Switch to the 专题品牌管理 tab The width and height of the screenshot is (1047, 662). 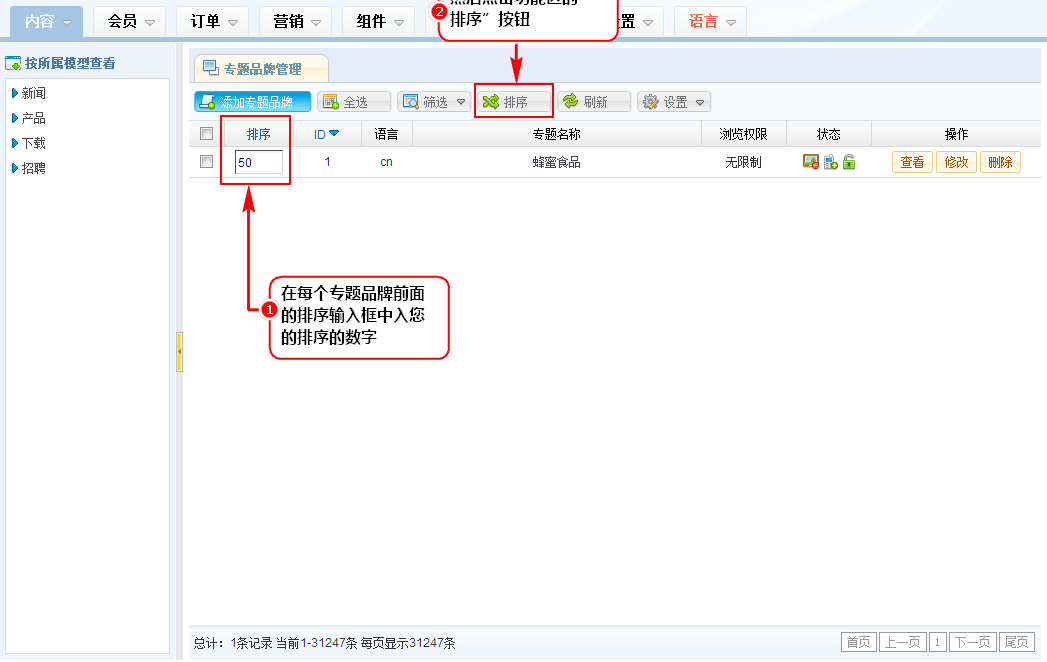[261, 69]
